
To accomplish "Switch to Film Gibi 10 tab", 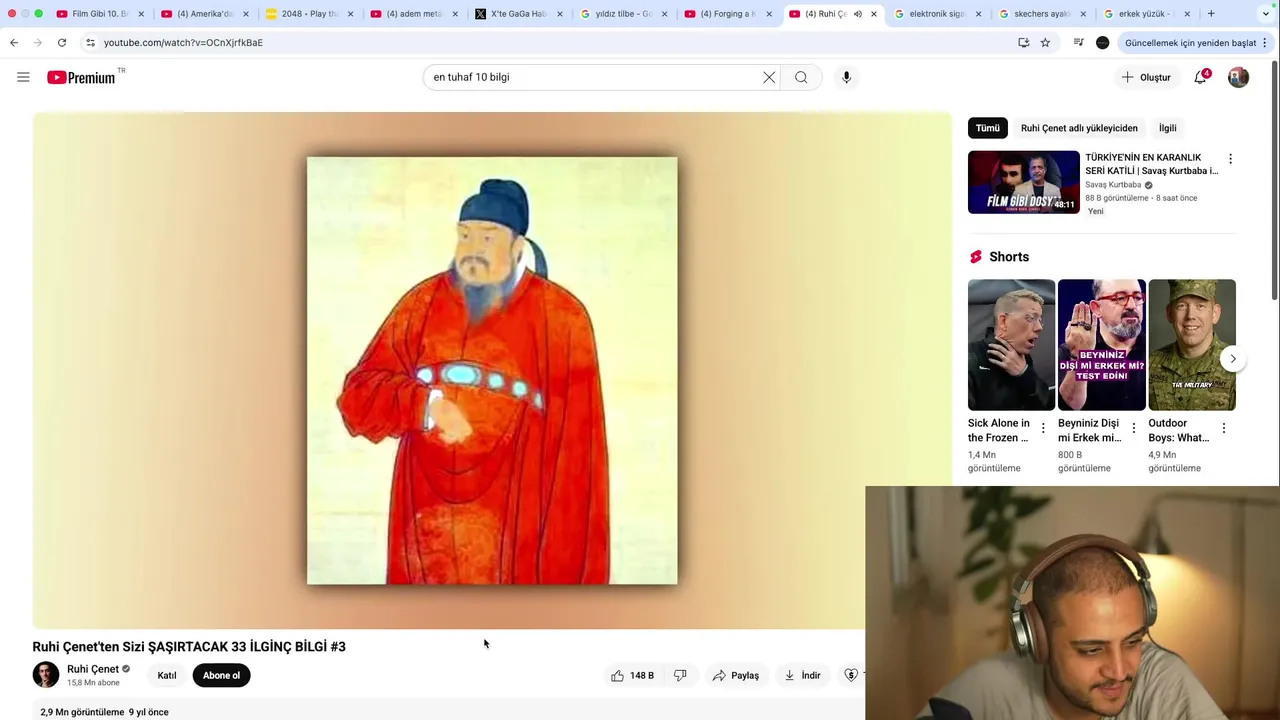I will [x=100, y=14].
